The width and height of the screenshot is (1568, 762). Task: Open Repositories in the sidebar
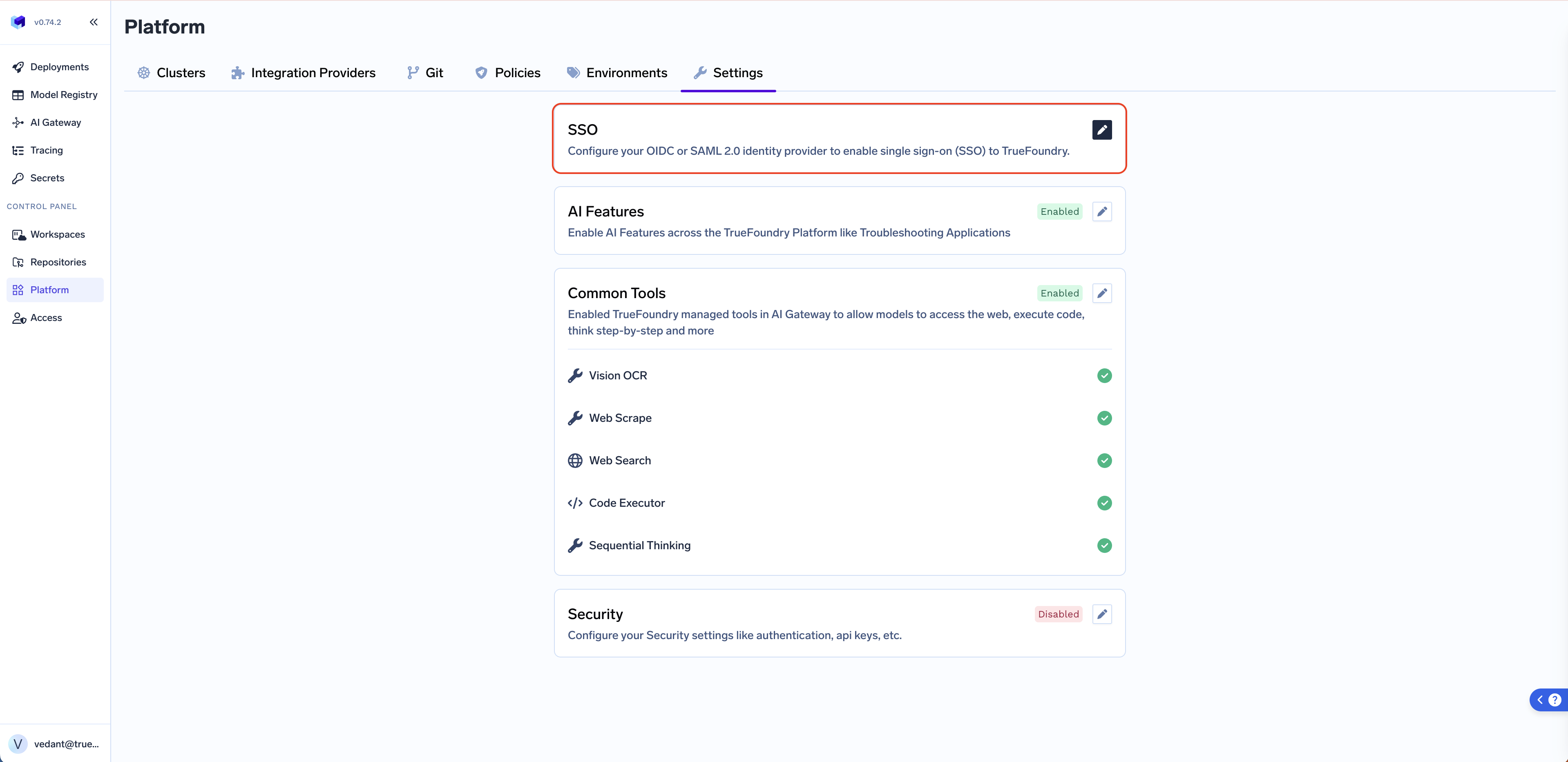coord(56,262)
